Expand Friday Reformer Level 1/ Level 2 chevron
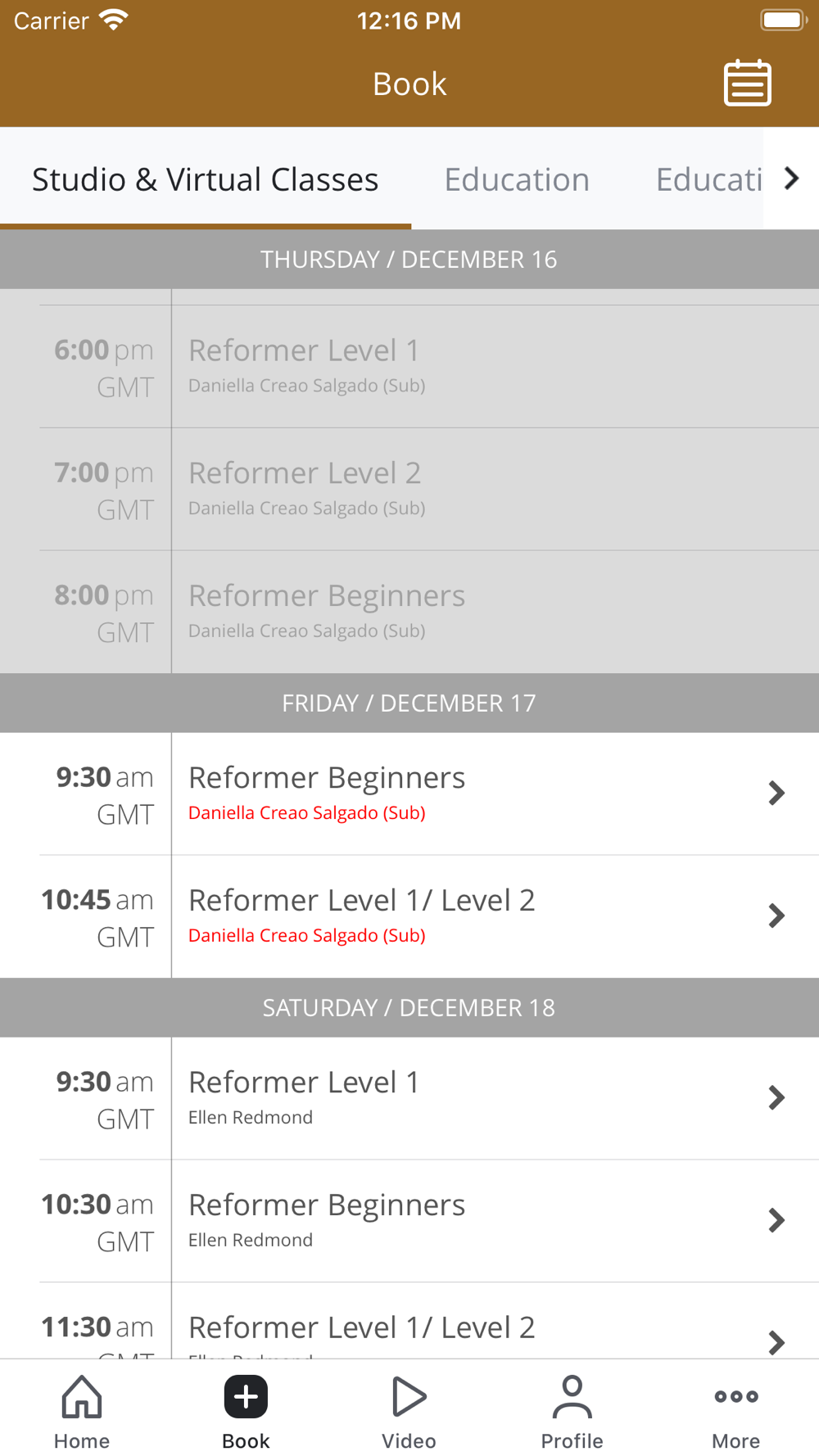This screenshot has height=1456, width=819. click(x=776, y=916)
